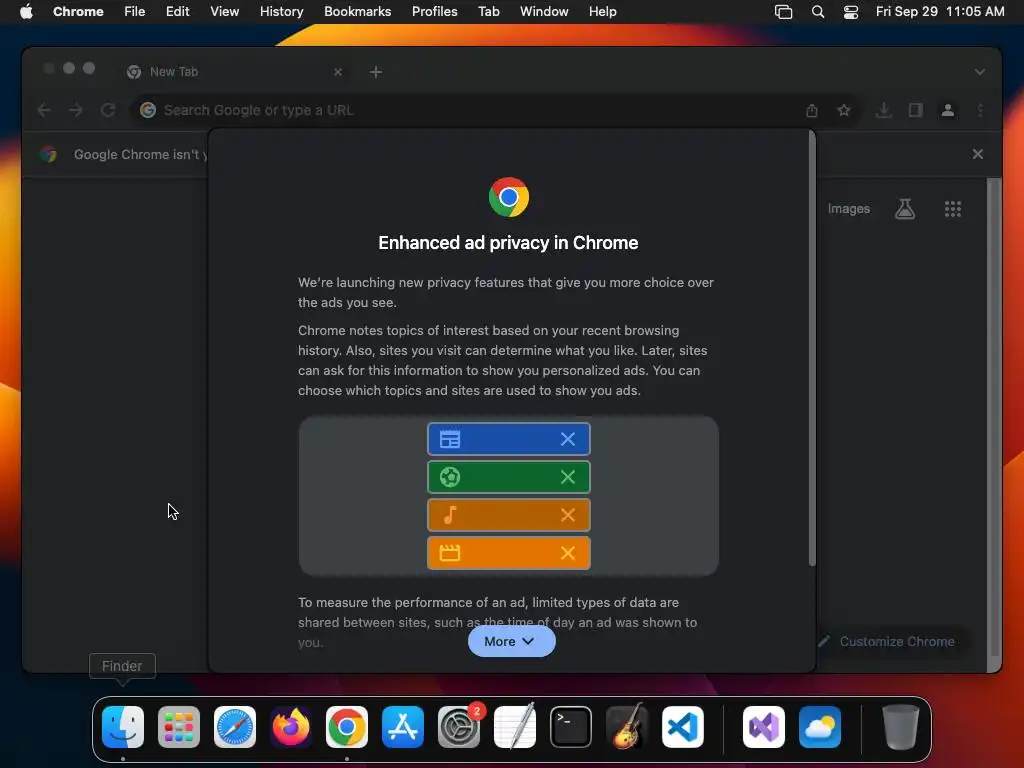Viewport: 1024px width, 768px height.
Task: Open the Chrome application menu
Action: tap(78, 11)
